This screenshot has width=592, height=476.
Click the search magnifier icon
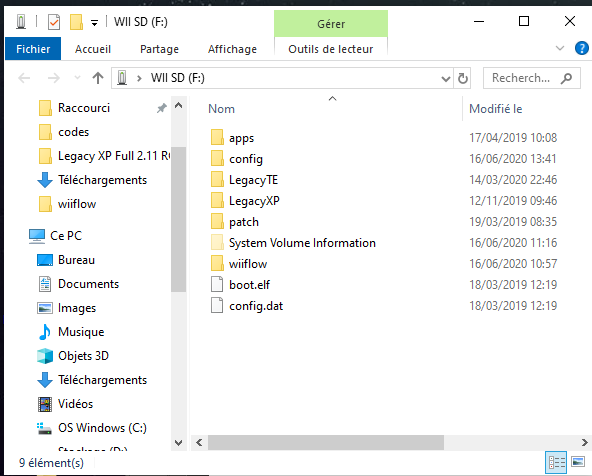tap(566, 78)
